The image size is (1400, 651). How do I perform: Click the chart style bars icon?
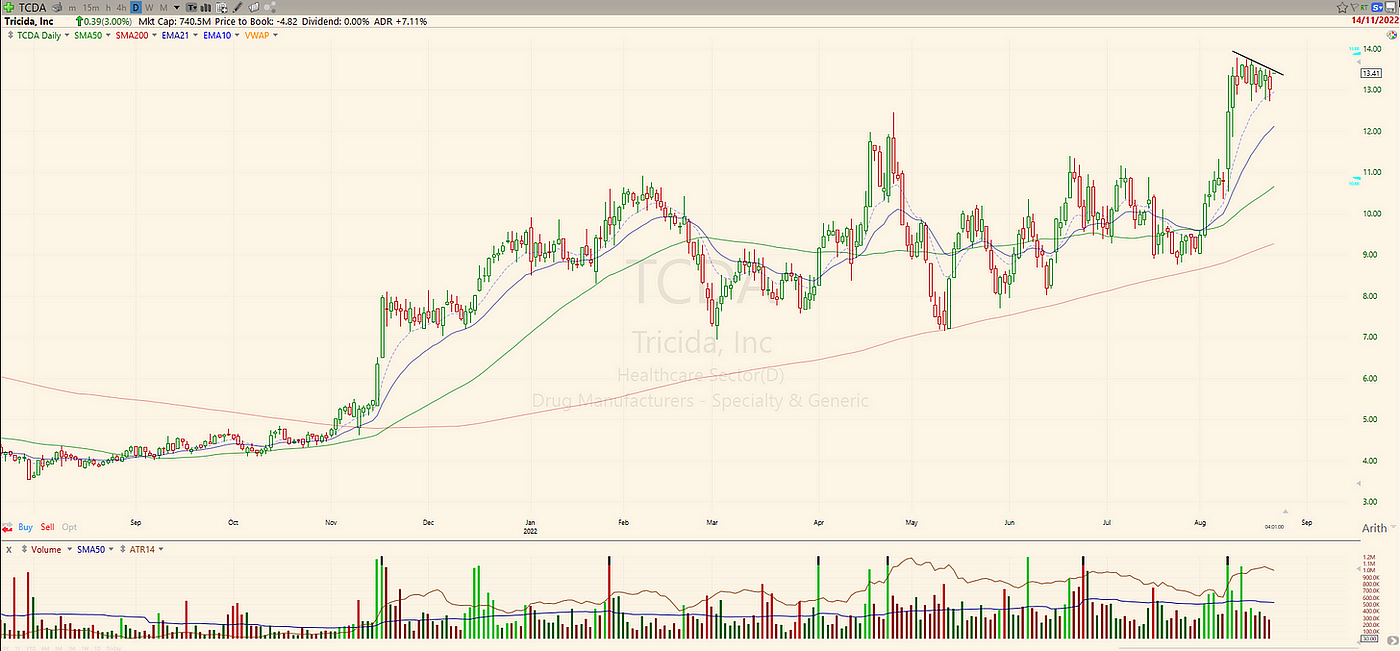click(x=205, y=8)
